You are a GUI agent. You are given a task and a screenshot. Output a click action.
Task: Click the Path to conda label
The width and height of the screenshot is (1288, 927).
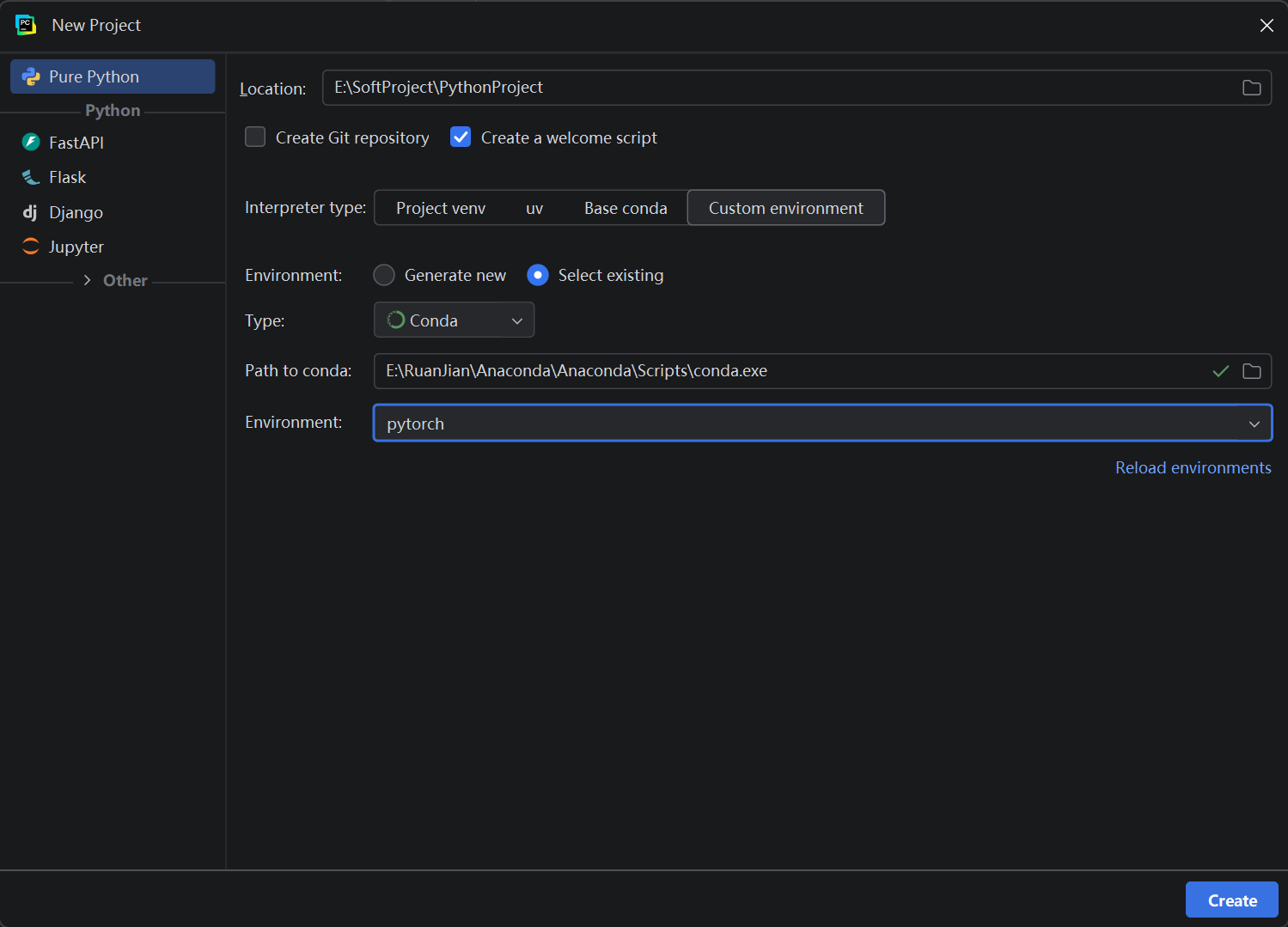coord(298,370)
